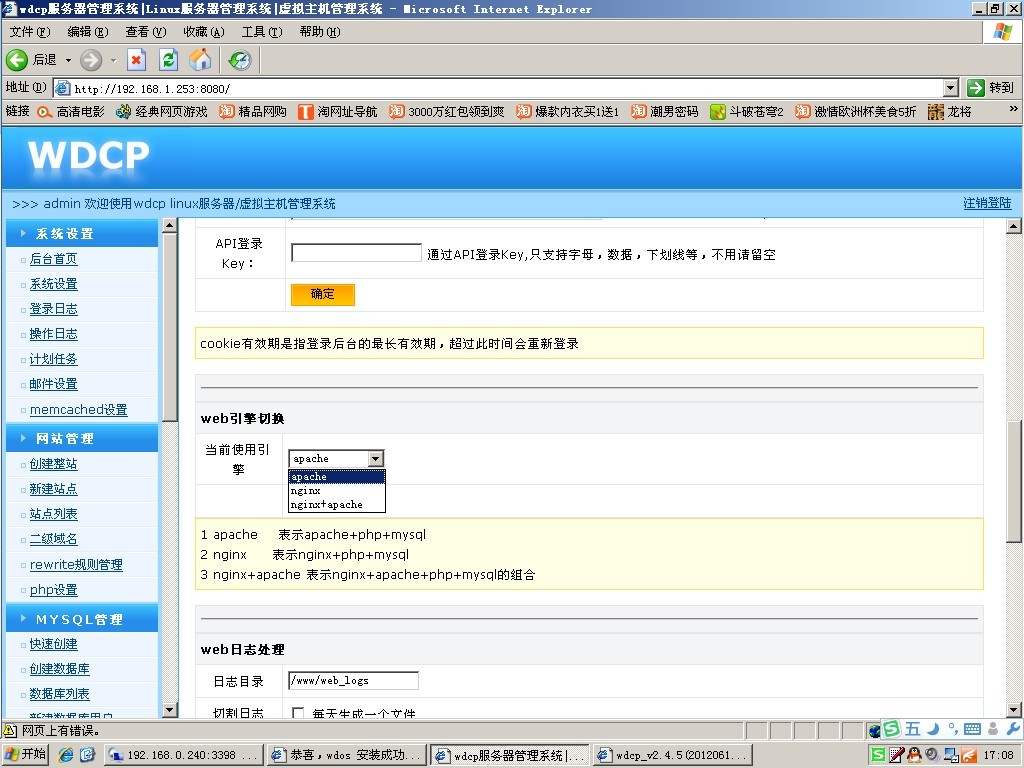Click the API登录Key input field
Viewport: 1024px width, 768px height.
pyautogui.click(x=356, y=253)
